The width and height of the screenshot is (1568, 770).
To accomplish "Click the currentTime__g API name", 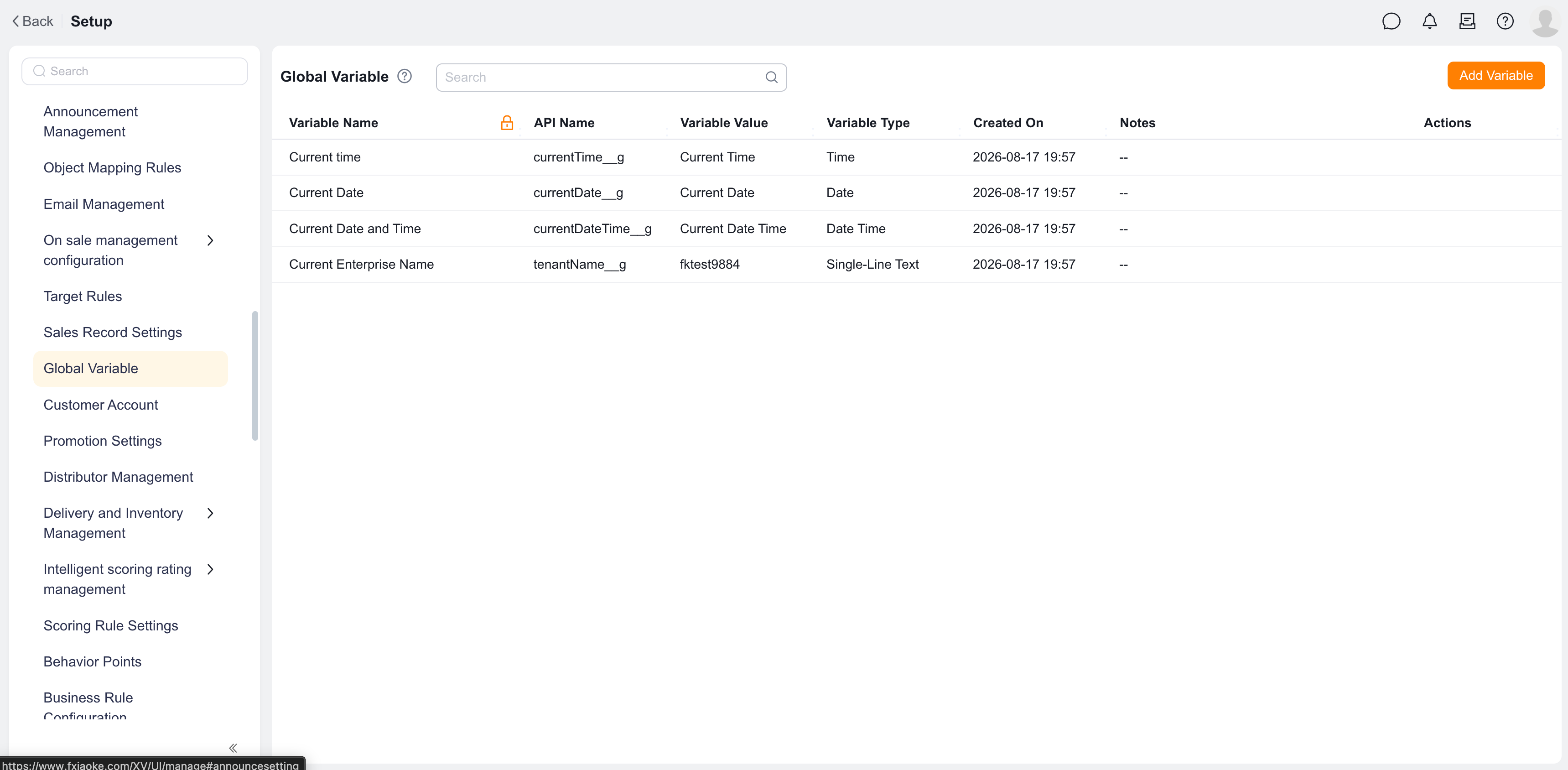I will (x=578, y=157).
